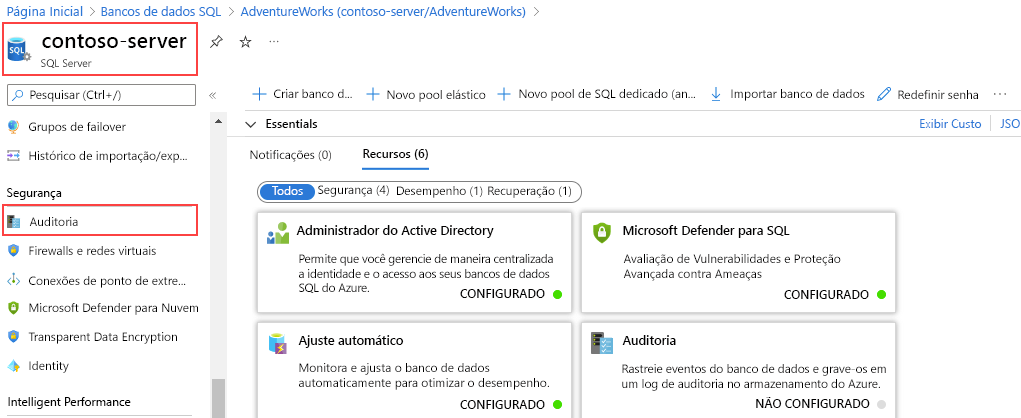Screen dimensions: 1021x418
Task: Click Novo pool elástico
Action: coord(427,94)
